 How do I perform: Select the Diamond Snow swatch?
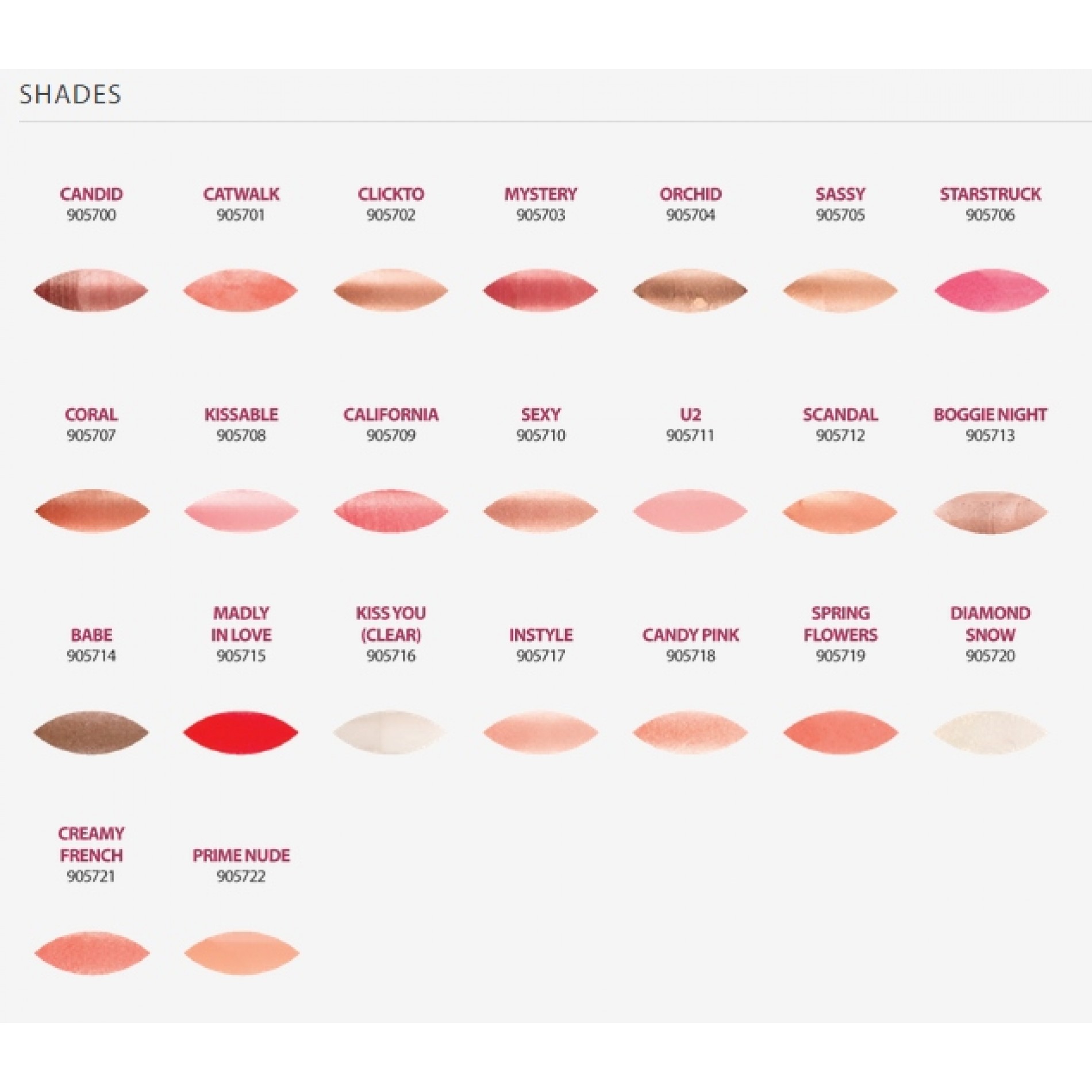click(x=990, y=732)
